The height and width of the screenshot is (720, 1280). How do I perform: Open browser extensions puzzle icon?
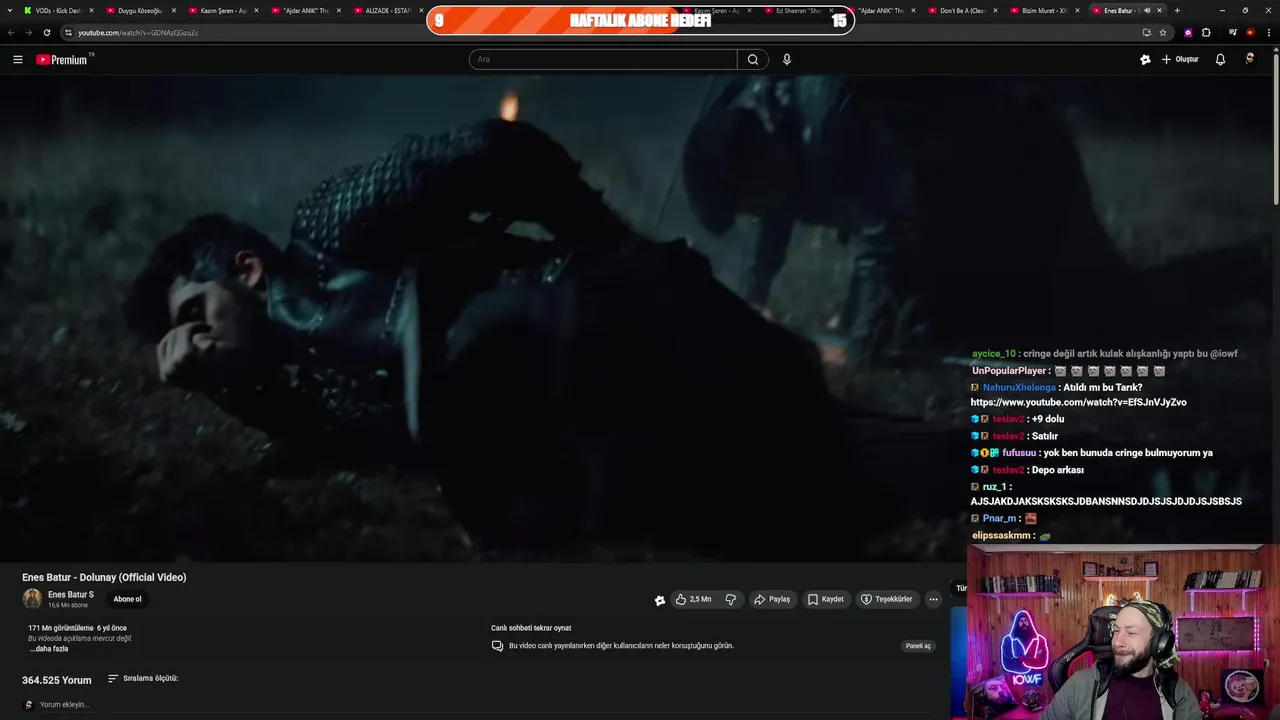pyautogui.click(x=1206, y=32)
